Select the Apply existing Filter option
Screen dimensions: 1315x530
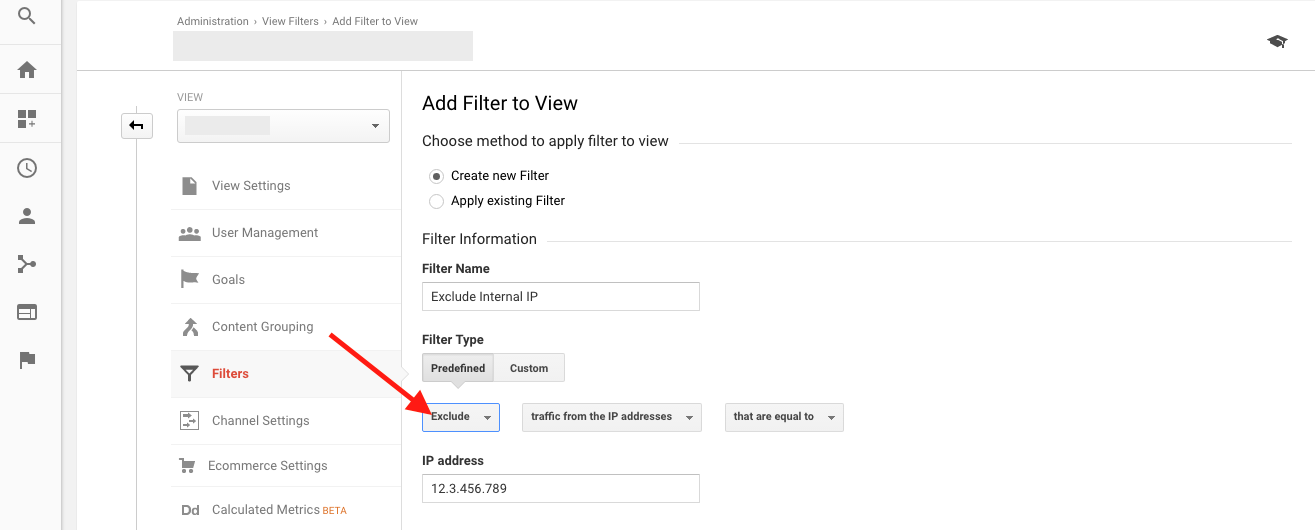coord(436,201)
